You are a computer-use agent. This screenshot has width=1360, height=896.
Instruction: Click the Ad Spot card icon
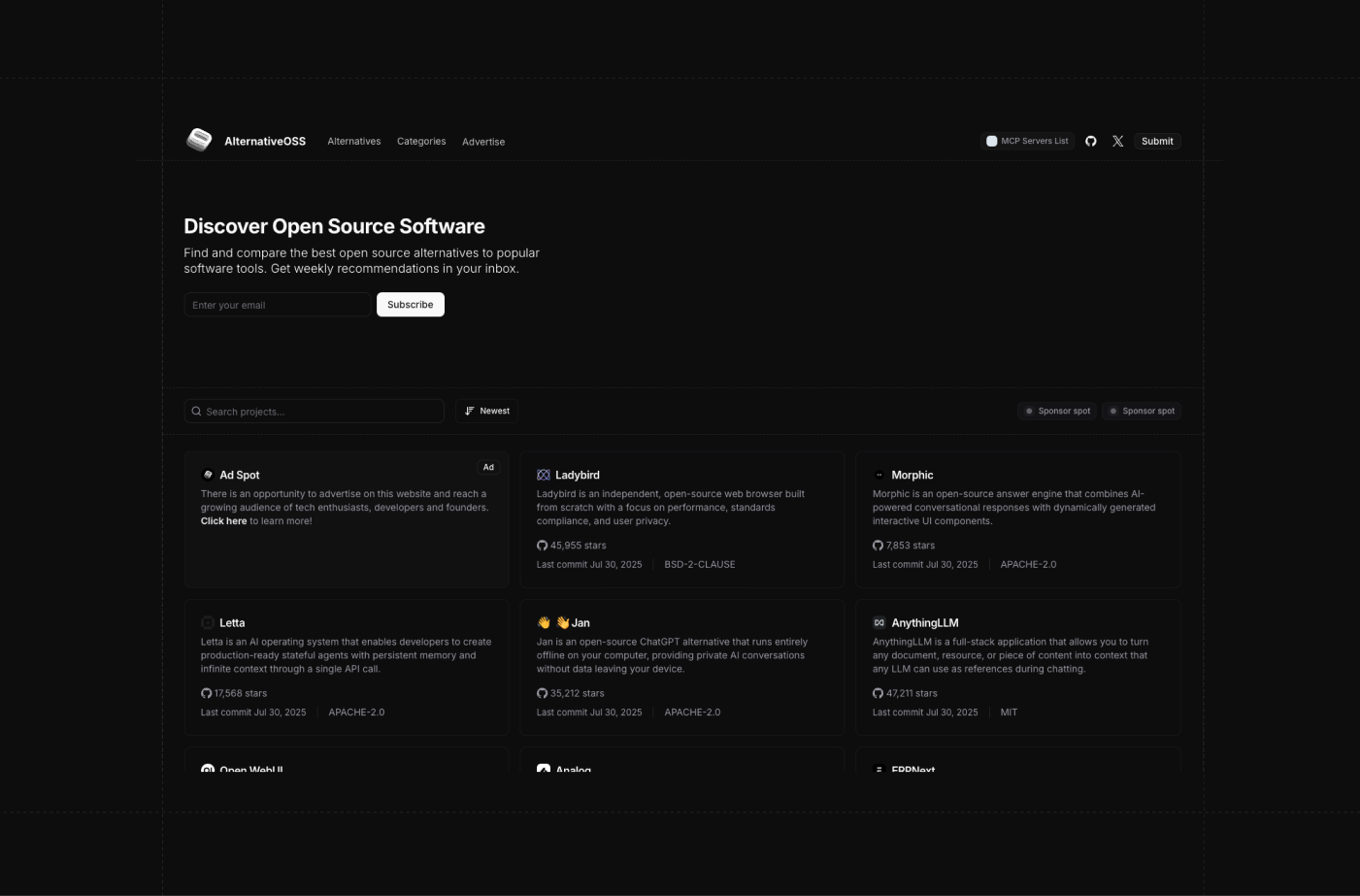click(207, 475)
